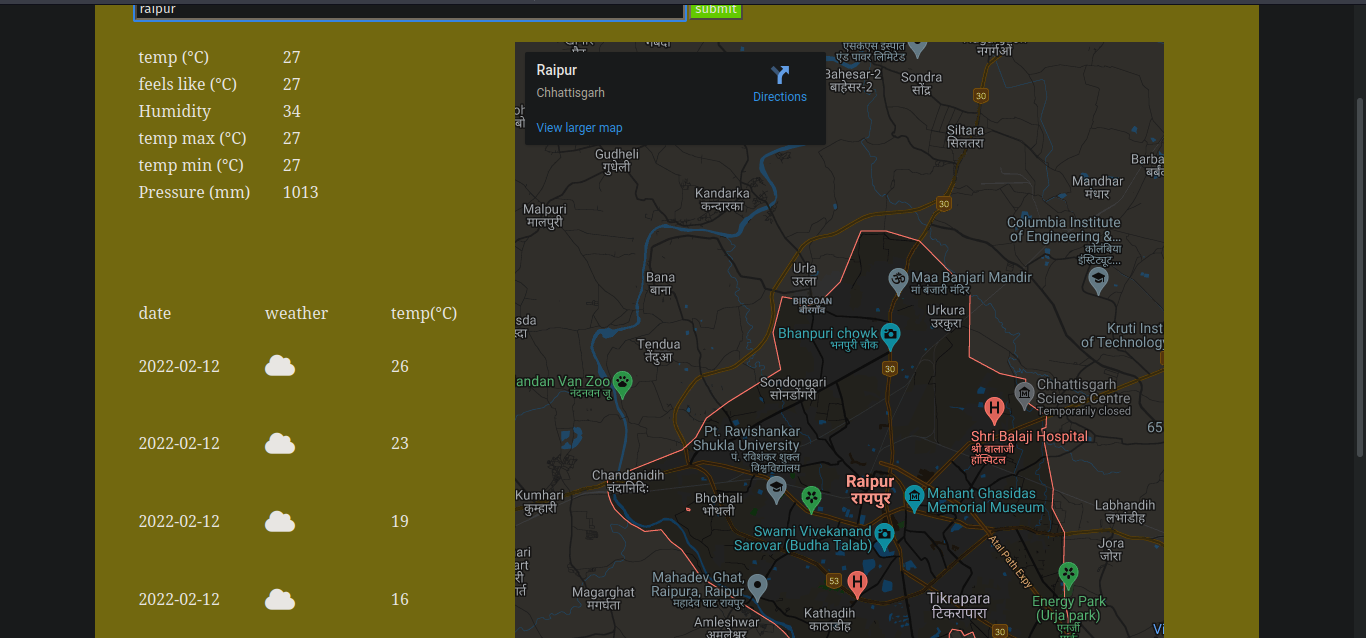Screen dimensions: 1366x638
Task: Click the green park pin near Bhothali
Action: 812,498
